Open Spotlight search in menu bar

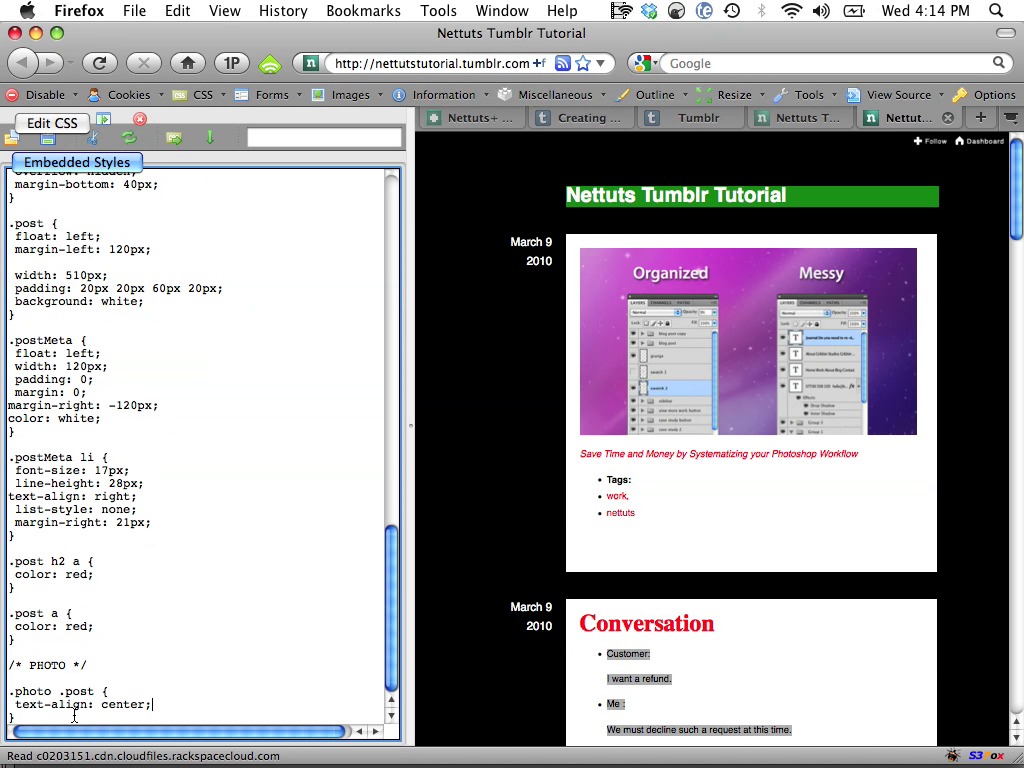pos(995,10)
